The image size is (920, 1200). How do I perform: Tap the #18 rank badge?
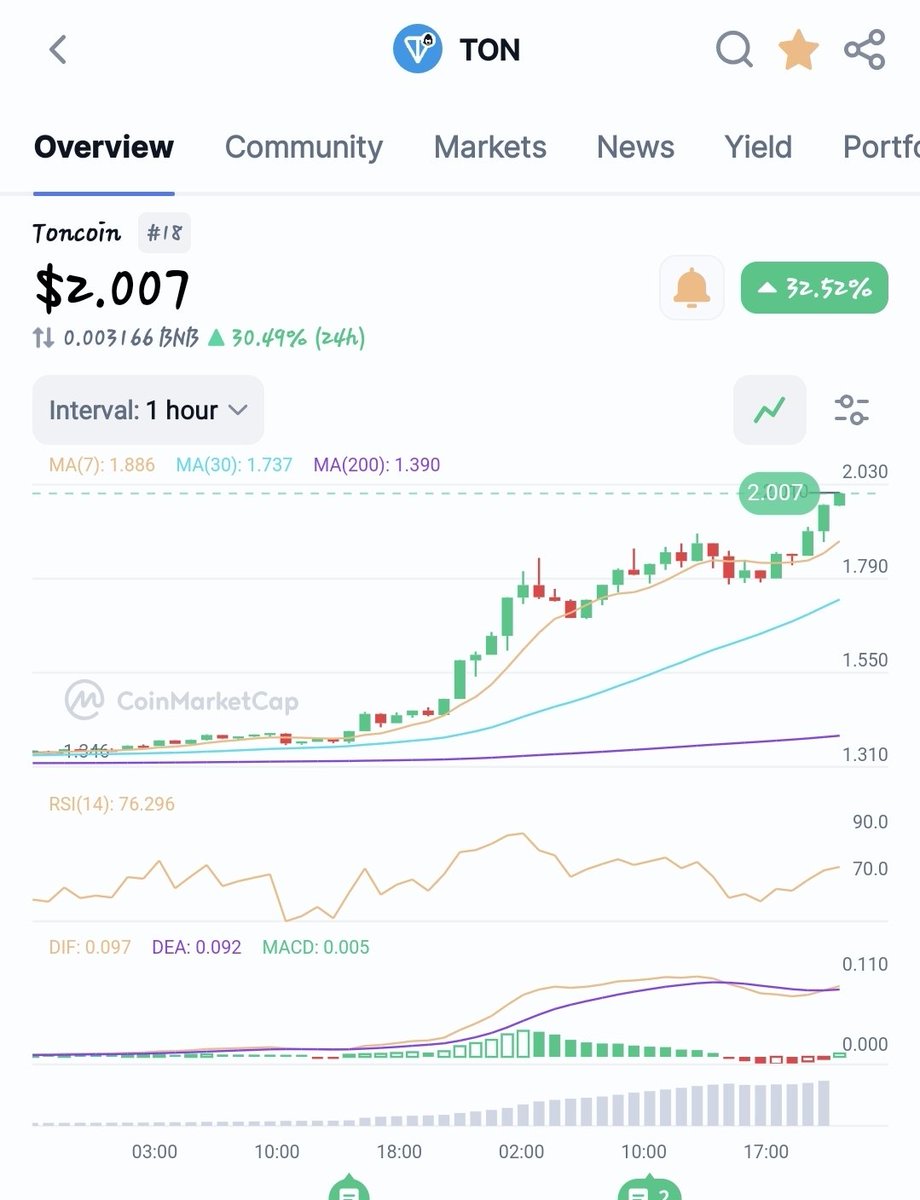tap(163, 234)
